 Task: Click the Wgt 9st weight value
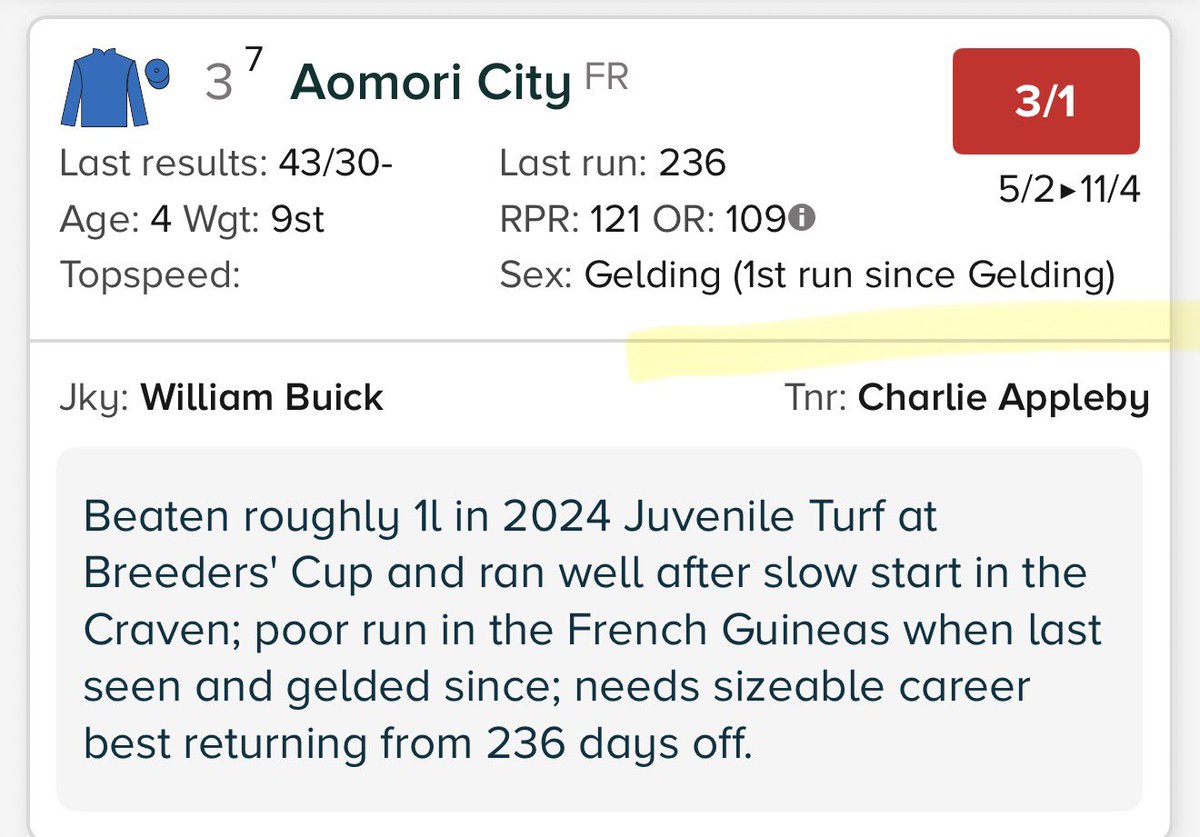pos(297,219)
